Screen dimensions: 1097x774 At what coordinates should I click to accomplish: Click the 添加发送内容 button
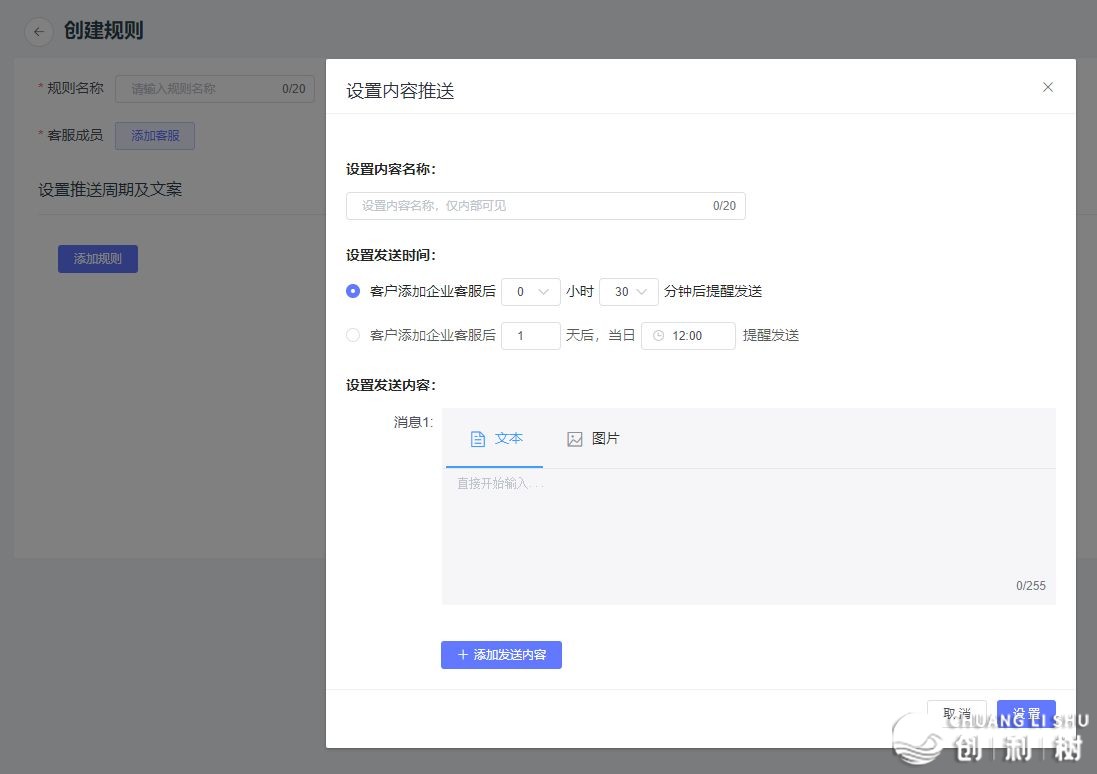click(501, 655)
